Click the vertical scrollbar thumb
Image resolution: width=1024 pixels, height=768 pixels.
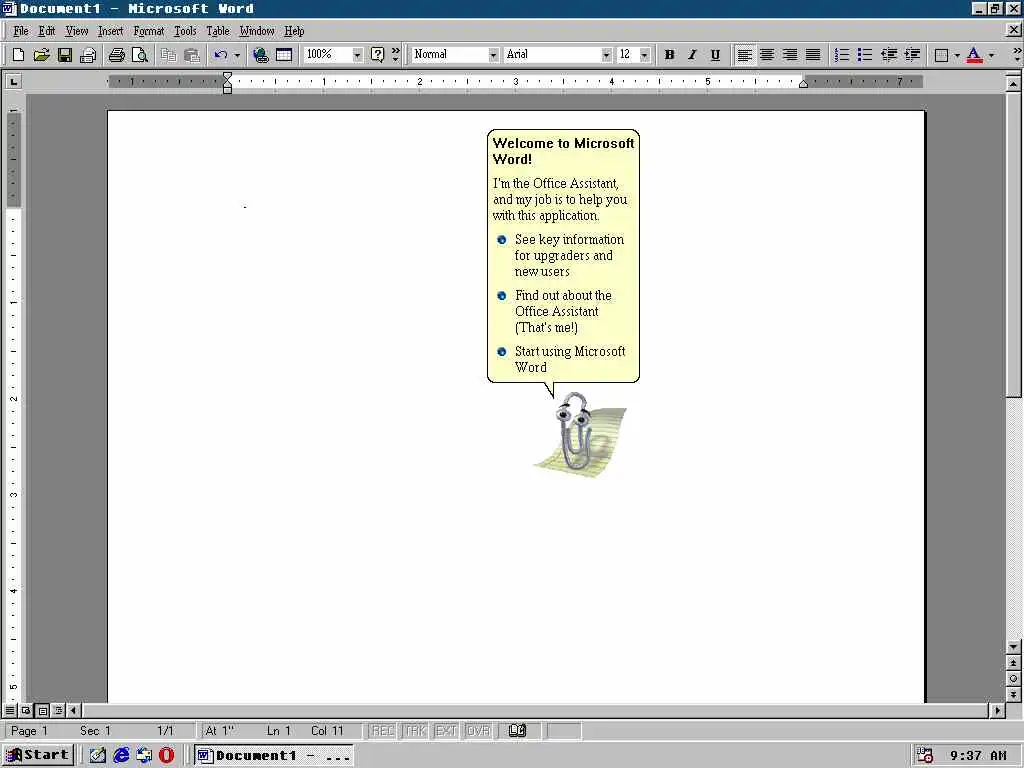point(1013,244)
